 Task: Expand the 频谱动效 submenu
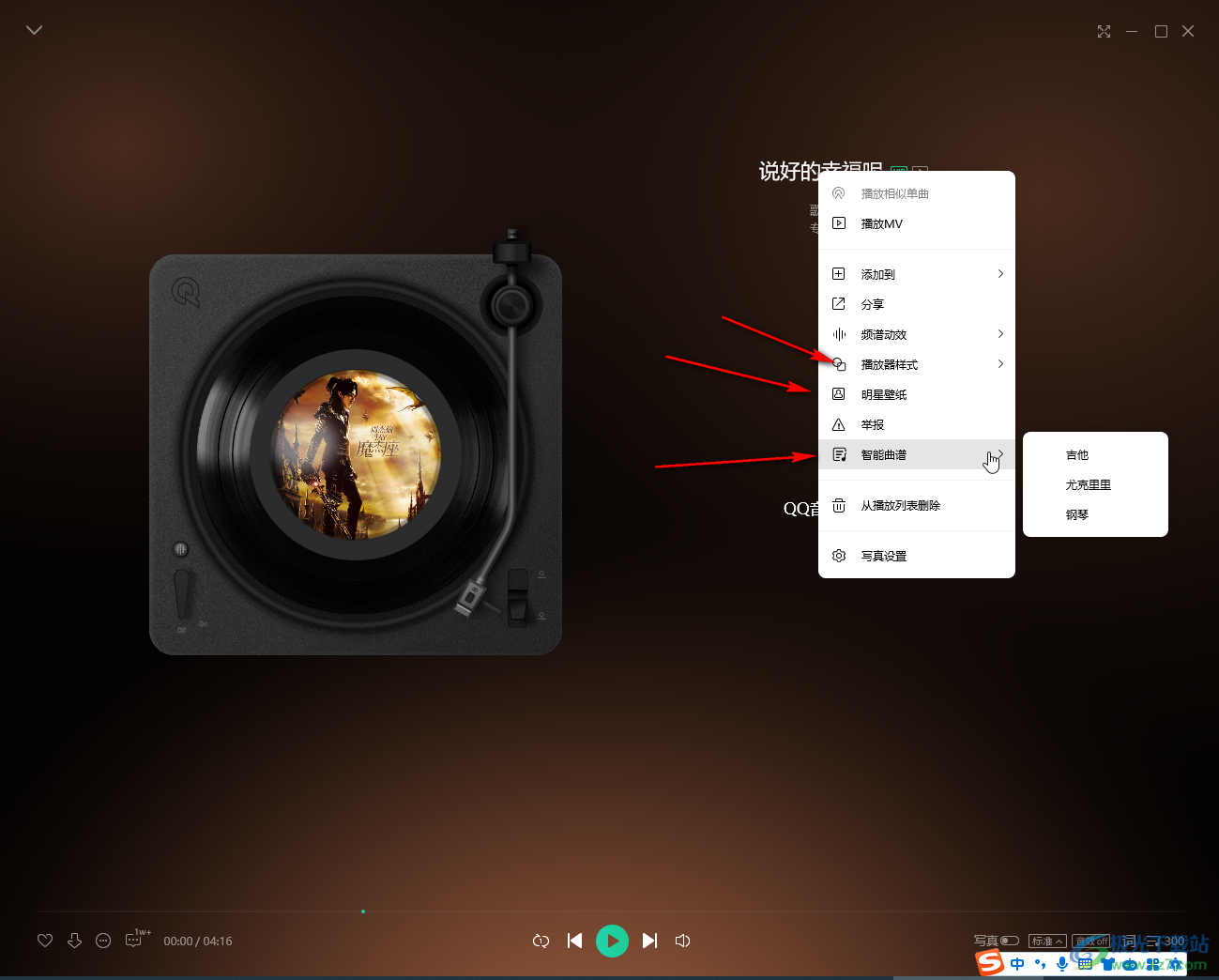pyautogui.click(x=917, y=334)
